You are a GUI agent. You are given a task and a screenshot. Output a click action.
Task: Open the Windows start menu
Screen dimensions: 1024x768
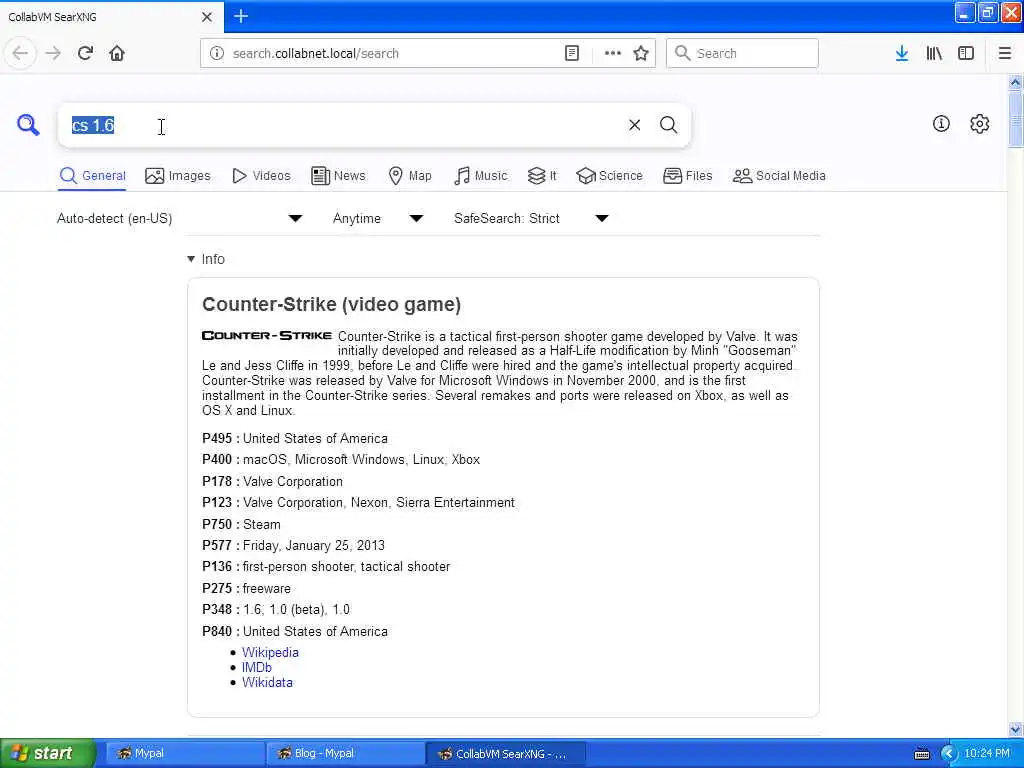pos(47,753)
